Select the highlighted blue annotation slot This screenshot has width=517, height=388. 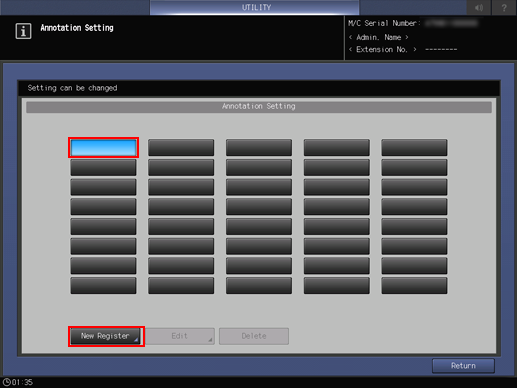[103, 147]
